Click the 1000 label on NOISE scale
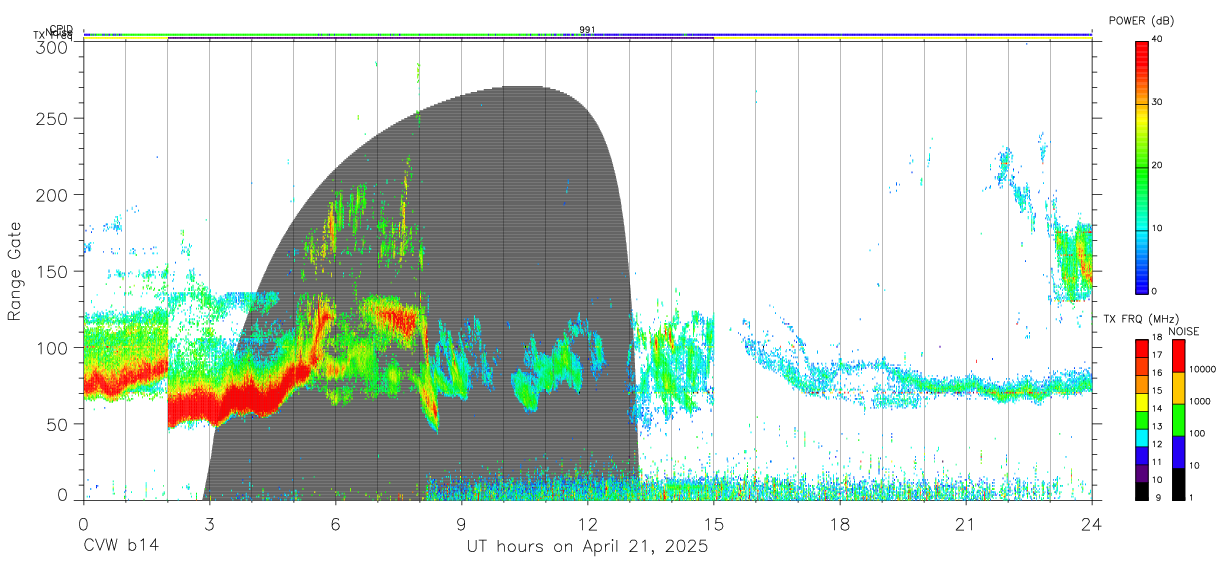Screen dimensions: 1228x567 (1198, 402)
